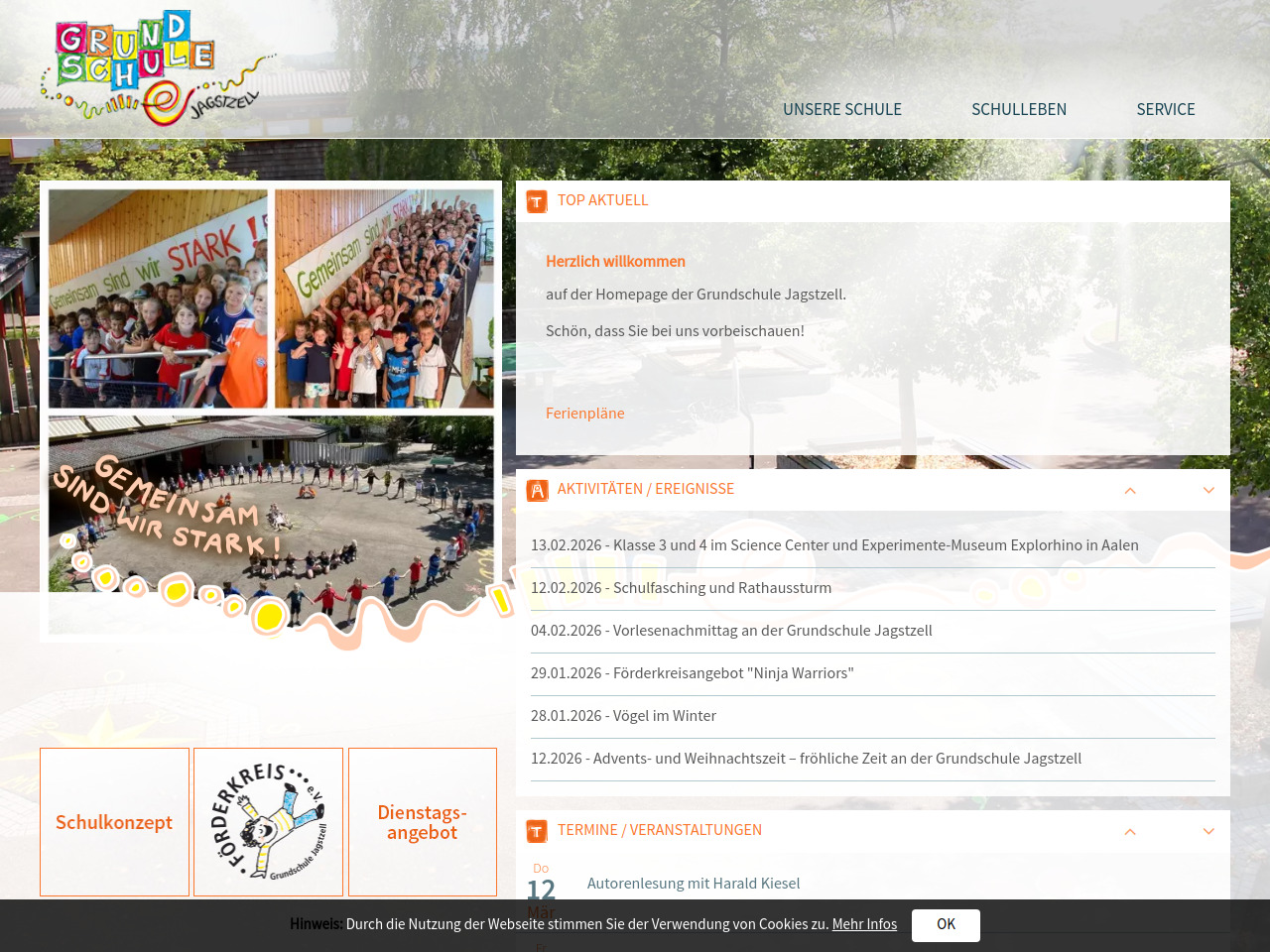Open the Unsere Schule menu
The image size is (1270, 952).
tap(841, 109)
